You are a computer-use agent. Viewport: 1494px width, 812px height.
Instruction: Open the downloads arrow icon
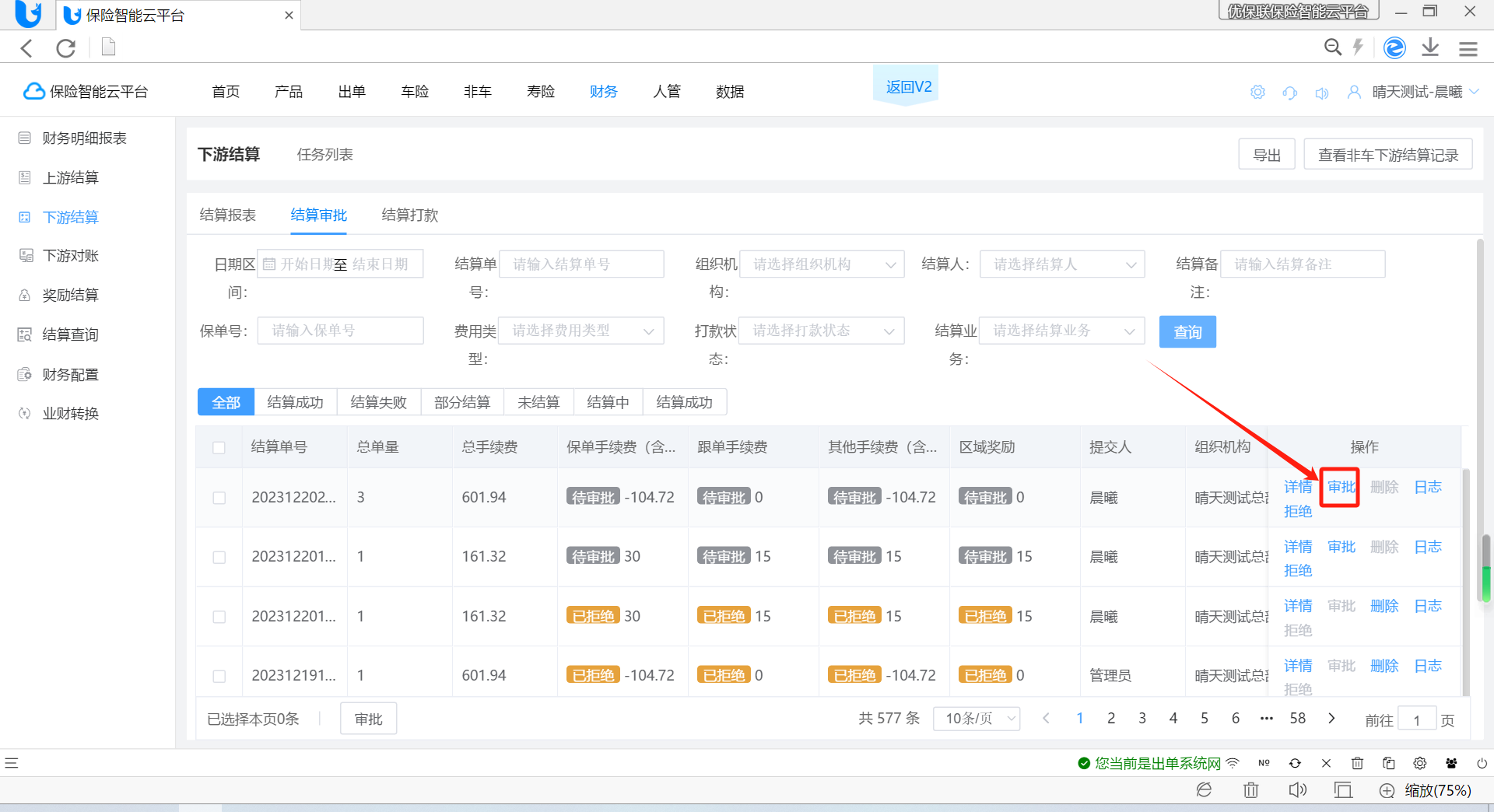coord(1430,47)
